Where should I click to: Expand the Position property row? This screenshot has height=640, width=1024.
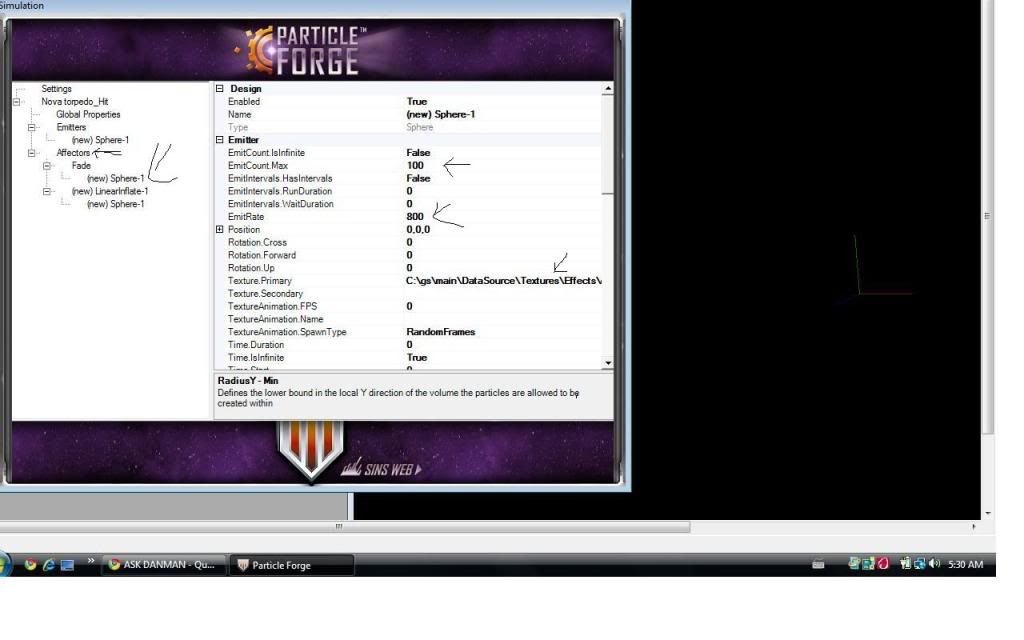point(220,229)
